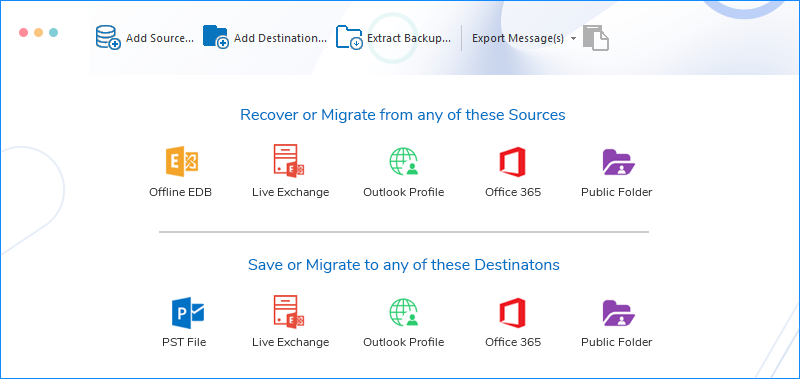The width and height of the screenshot is (800, 379).
Task: Click the Add Source... label
Action: coord(160,38)
